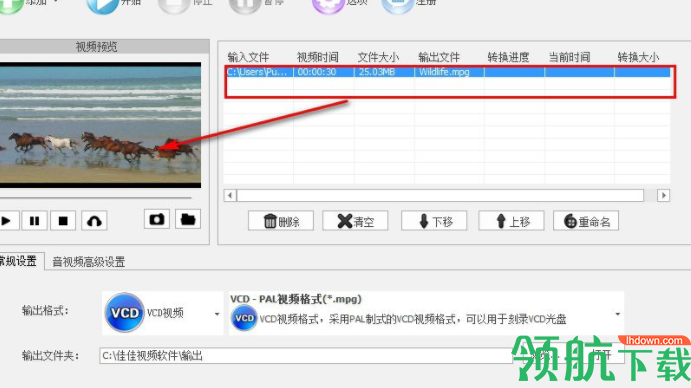This screenshot has height=388, width=691.
Task: Click the headphone audio icon button
Action: pyautogui.click(x=94, y=220)
